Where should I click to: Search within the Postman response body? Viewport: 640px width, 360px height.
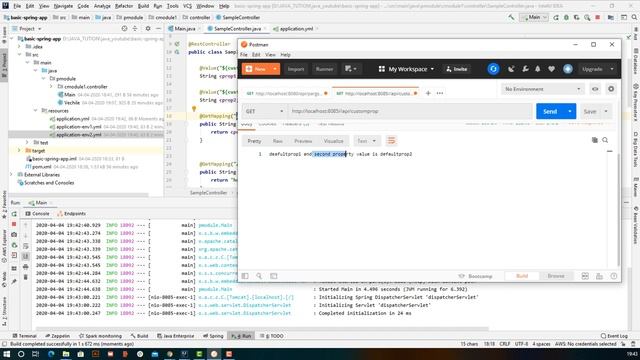click(605, 140)
